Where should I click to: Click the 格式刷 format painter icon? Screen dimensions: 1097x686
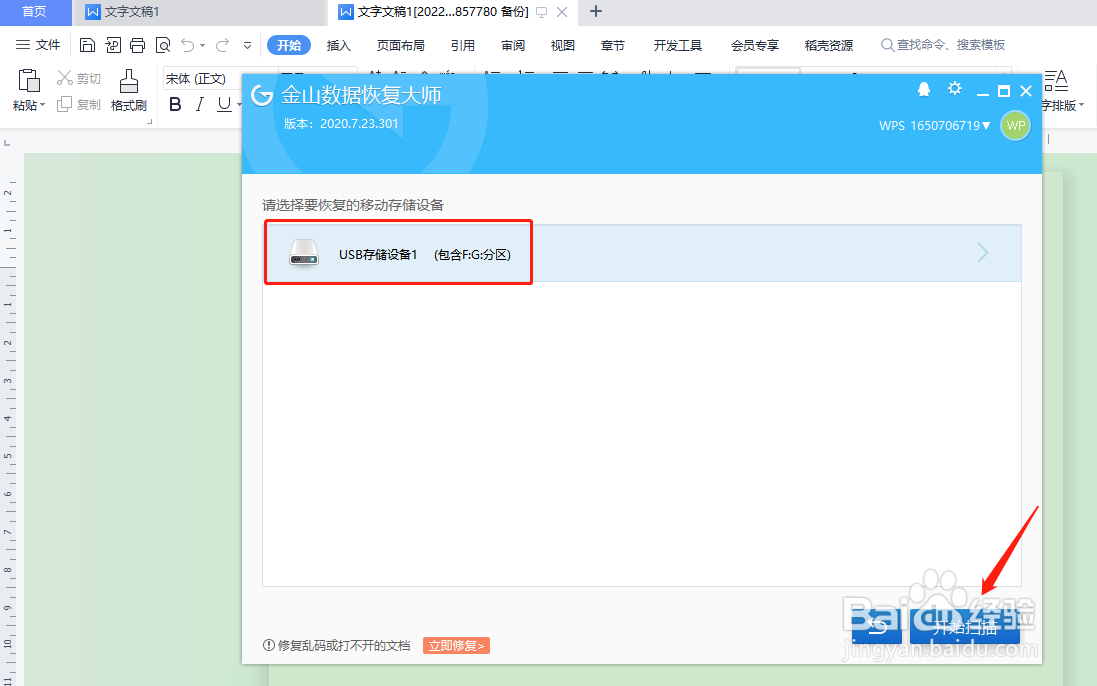[129, 88]
